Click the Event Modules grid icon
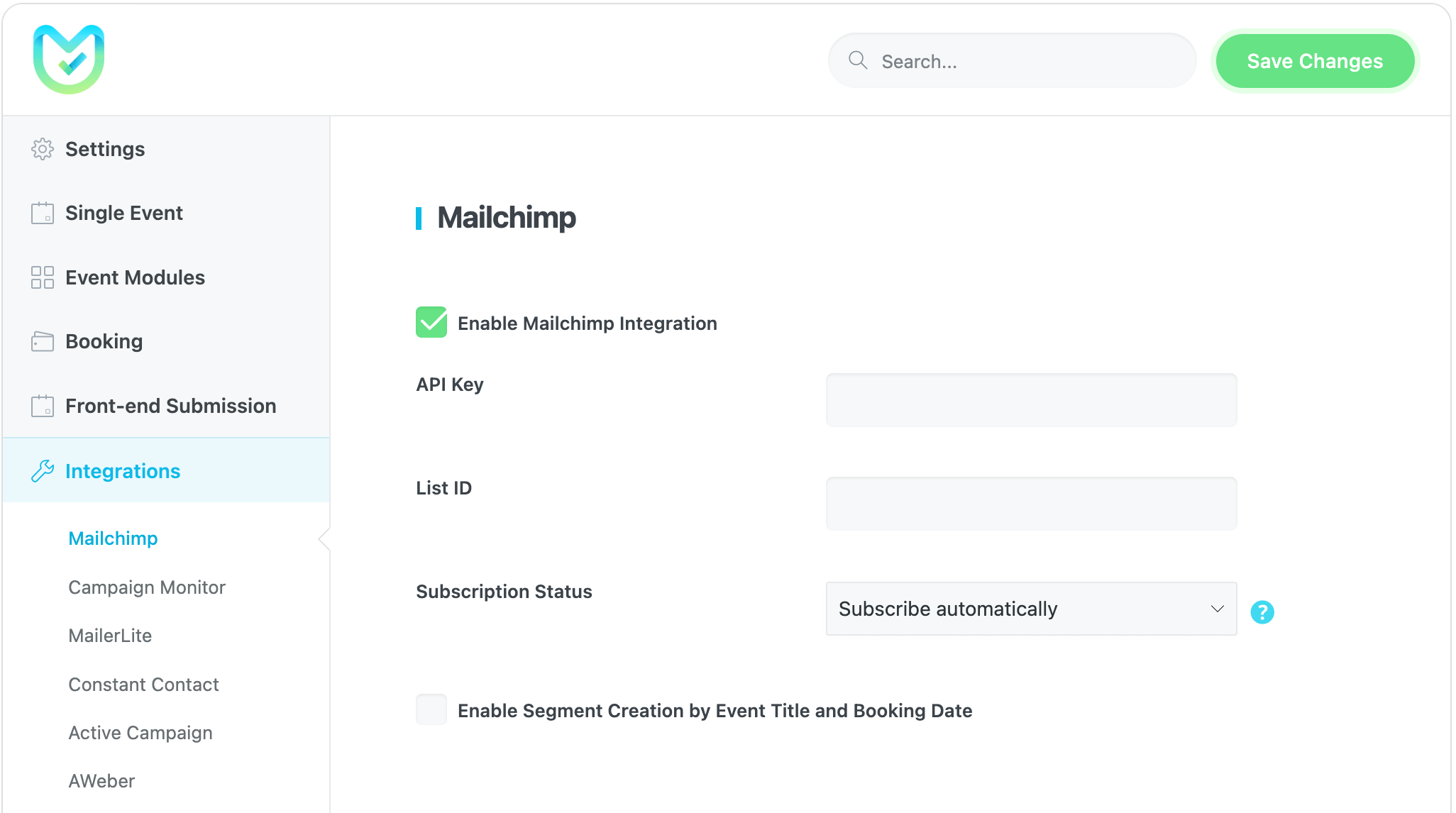 click(x=43, y=277)
